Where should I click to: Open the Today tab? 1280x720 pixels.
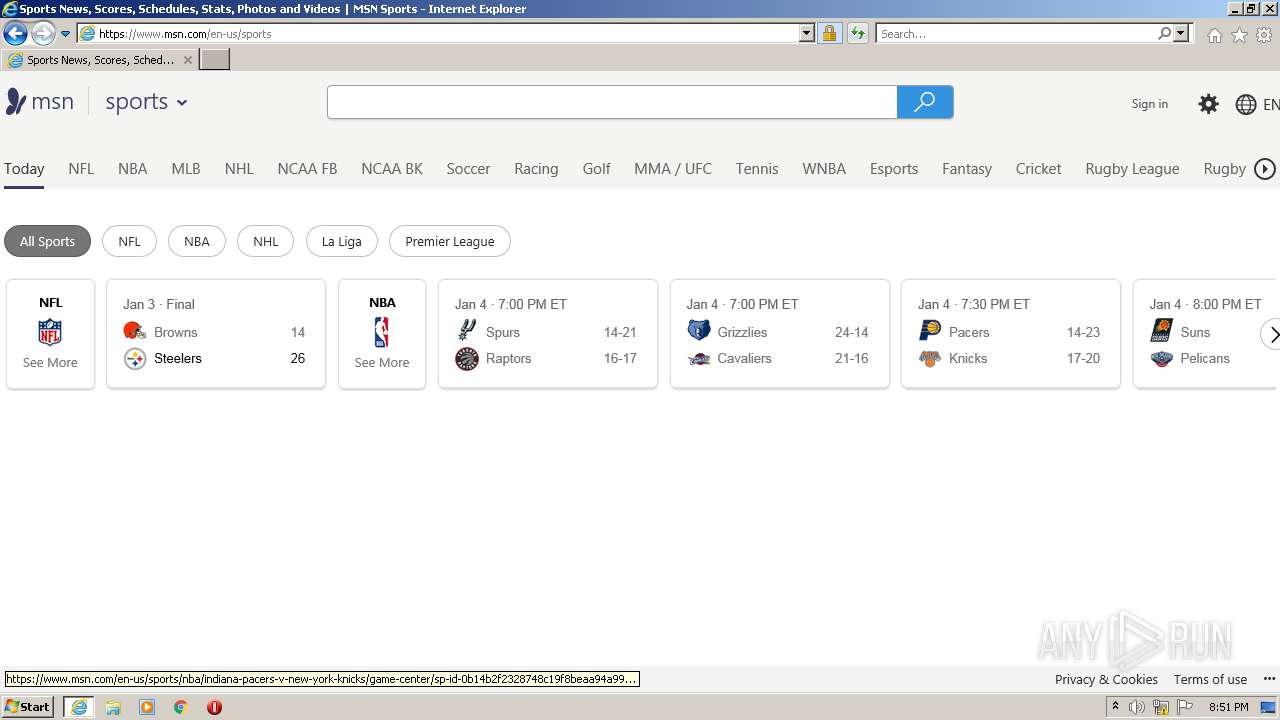24,169
